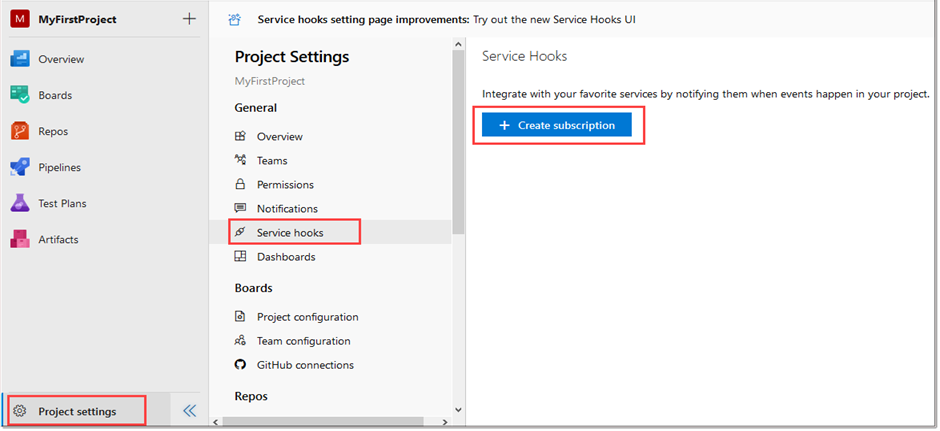
Task: Open the MyFirstProject avatar icon
Action: pyautogui.click(x=20, y=19)
